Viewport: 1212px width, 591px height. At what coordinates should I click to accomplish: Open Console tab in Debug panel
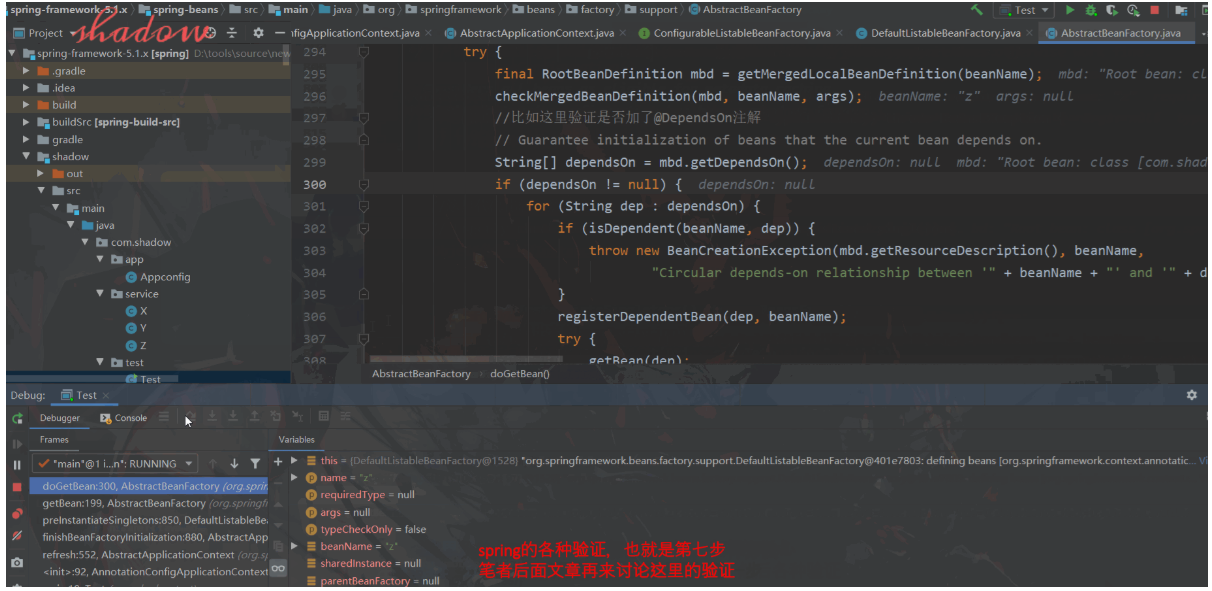(123, 418)
